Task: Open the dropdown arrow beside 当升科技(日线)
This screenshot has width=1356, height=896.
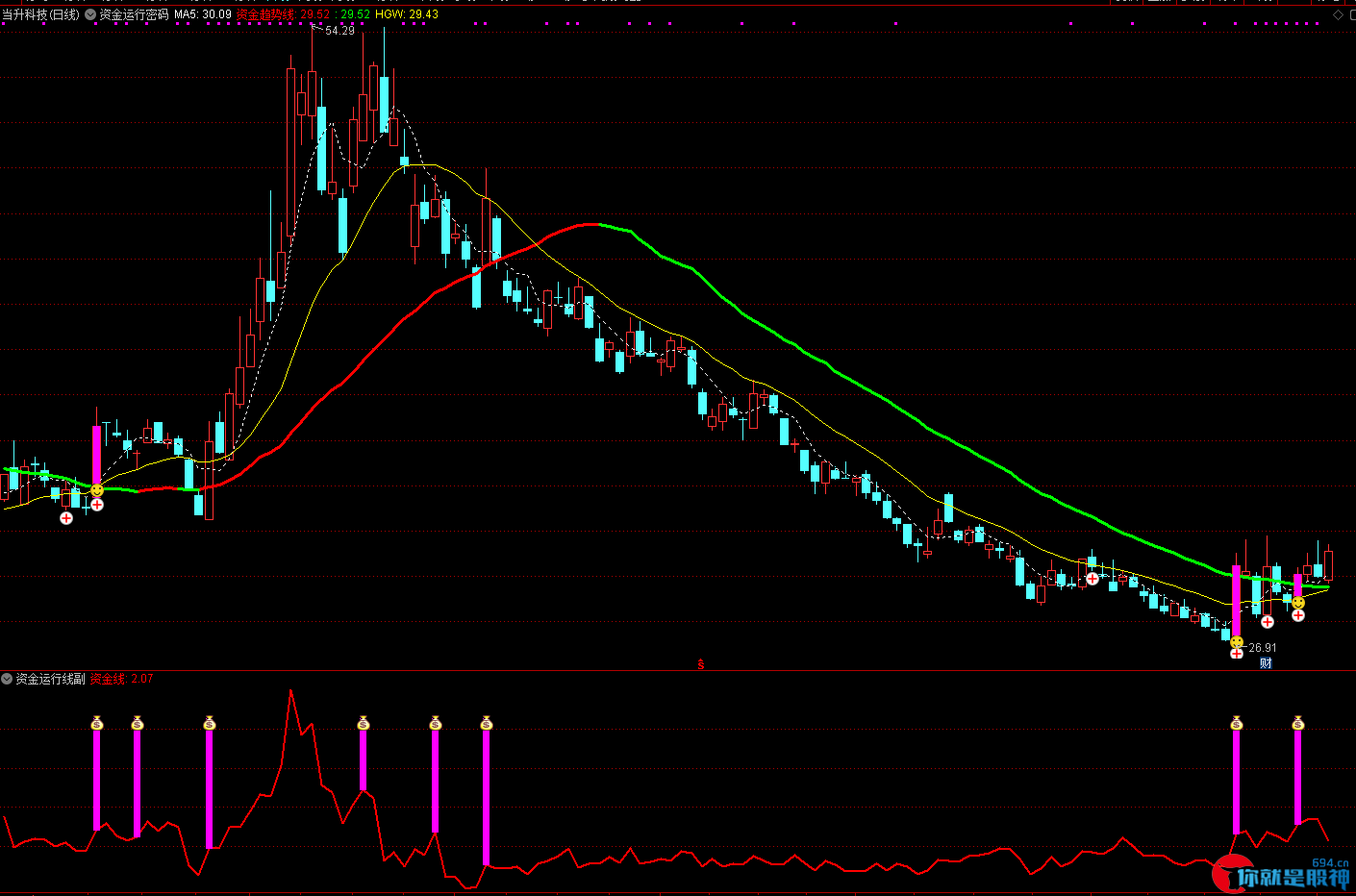Action: coord(90,14)
